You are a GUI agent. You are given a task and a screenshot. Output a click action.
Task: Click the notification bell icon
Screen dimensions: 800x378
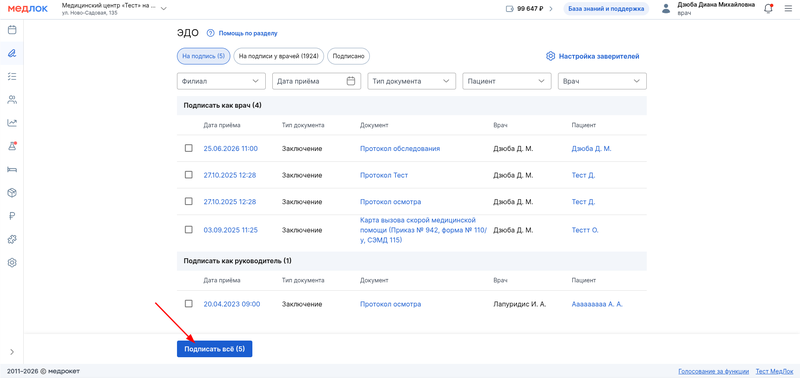[768, 9]
